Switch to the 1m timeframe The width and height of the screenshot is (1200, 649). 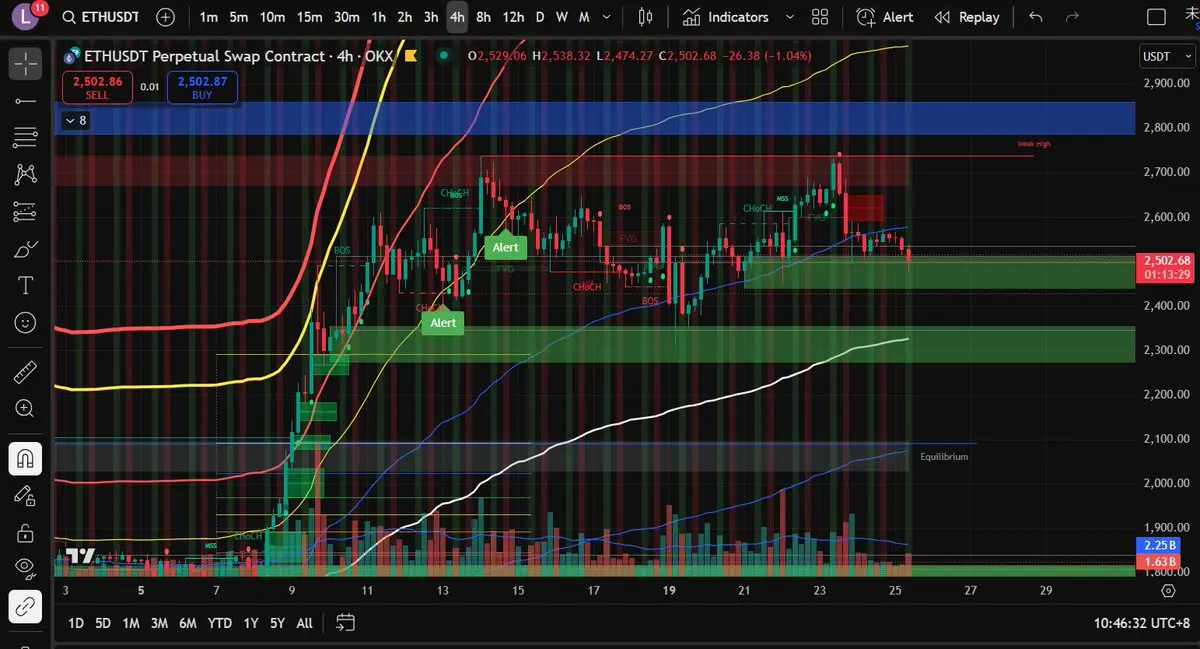click(x=208, y=17)
